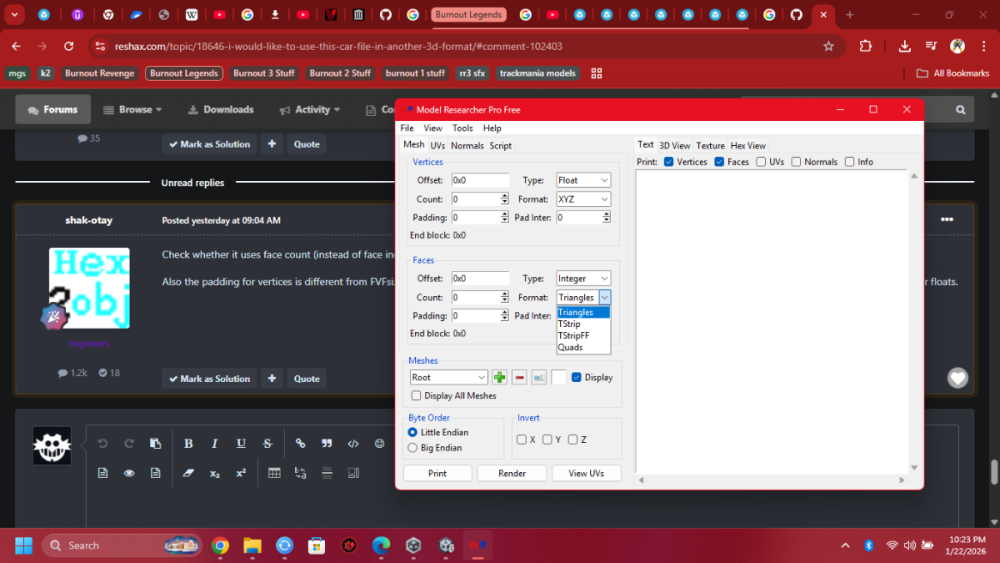Click the View UVs button

586,473
